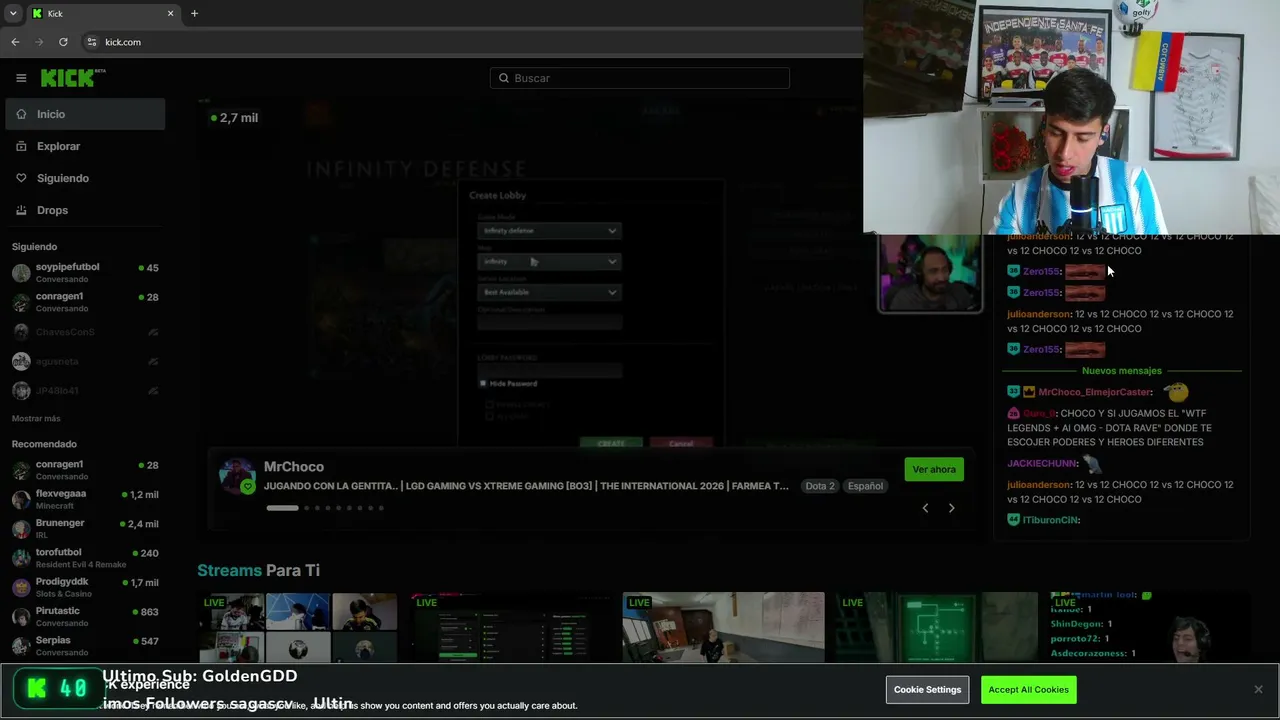The image size is (1280, 720).
Task: Open torofutbol's avatar in Recomendado
Action: (21, 558)
